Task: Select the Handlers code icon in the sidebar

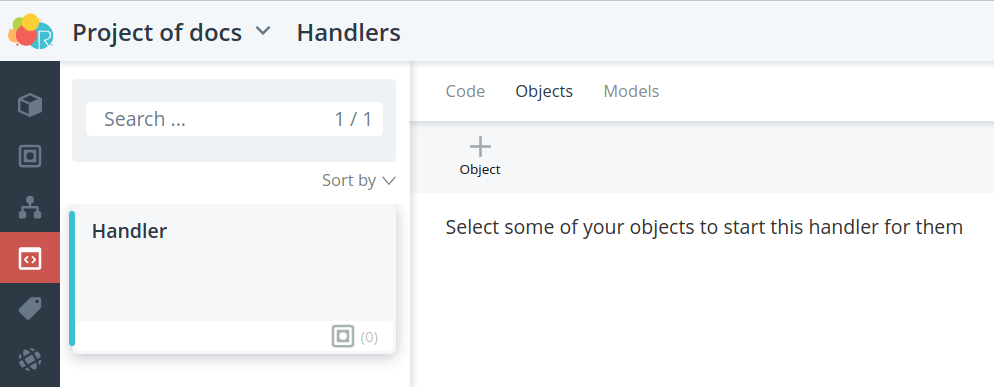Action: [30, 259]
